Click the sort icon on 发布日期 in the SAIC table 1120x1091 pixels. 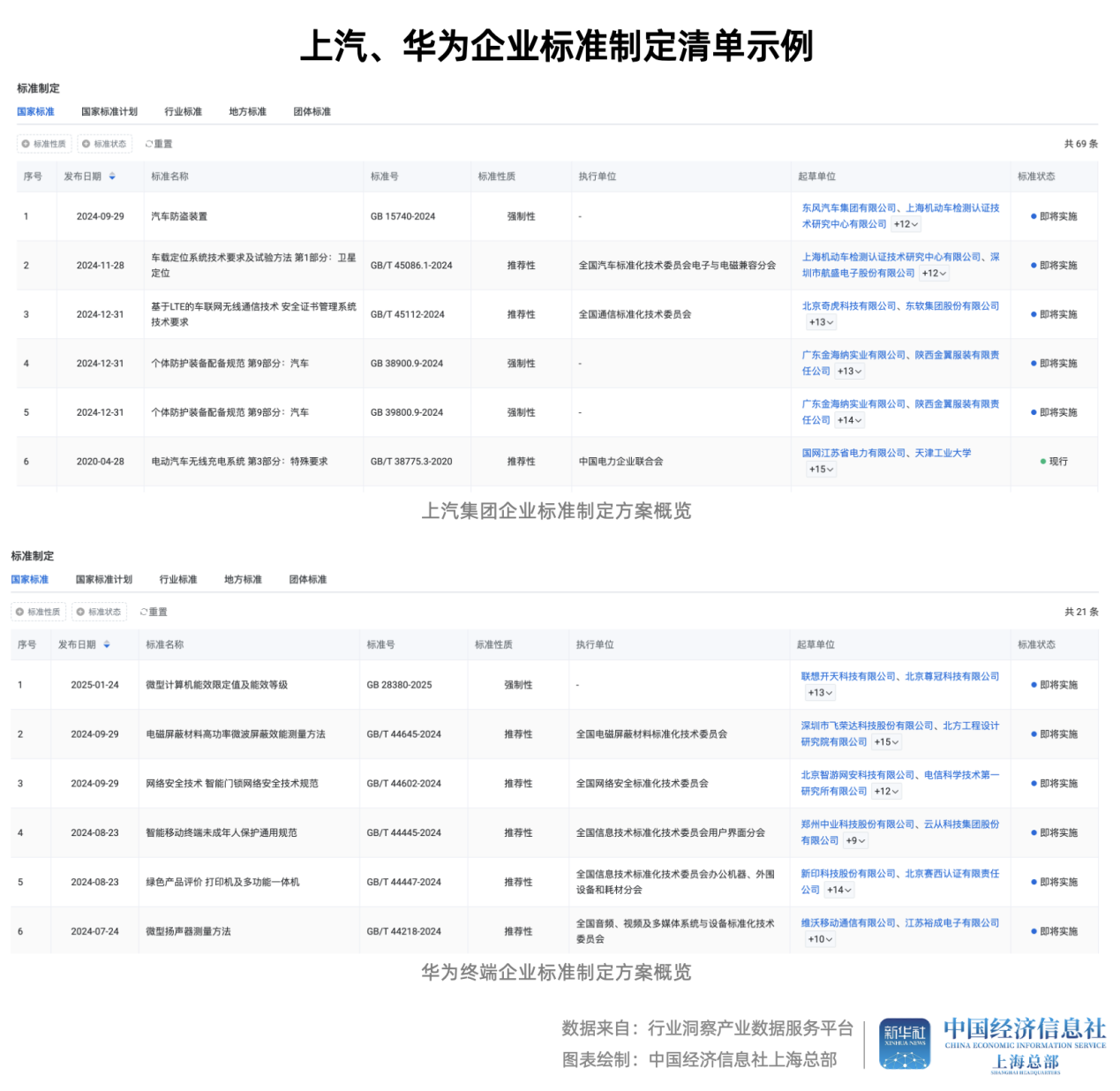click(113, 176)
